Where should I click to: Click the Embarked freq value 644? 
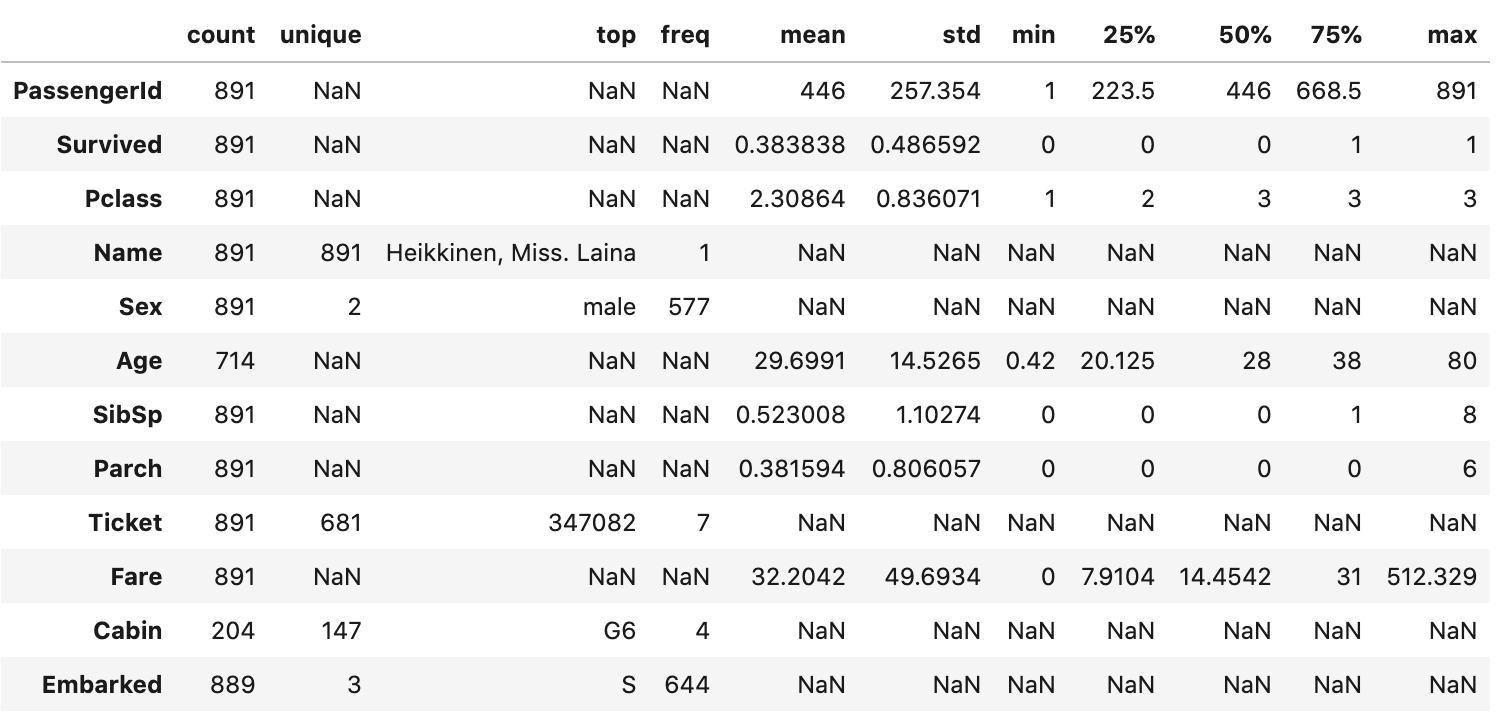688,685
